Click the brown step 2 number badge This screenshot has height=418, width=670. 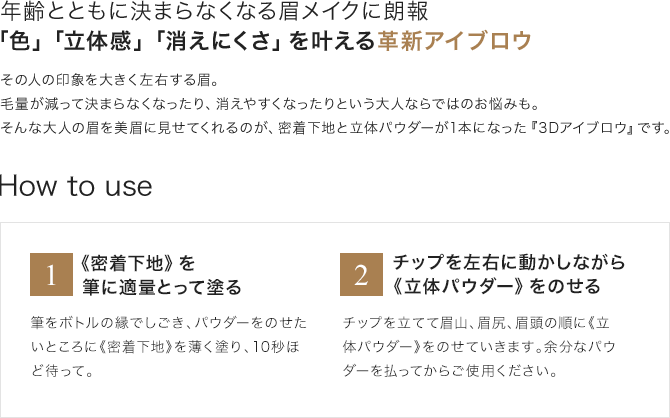(361, 274)
